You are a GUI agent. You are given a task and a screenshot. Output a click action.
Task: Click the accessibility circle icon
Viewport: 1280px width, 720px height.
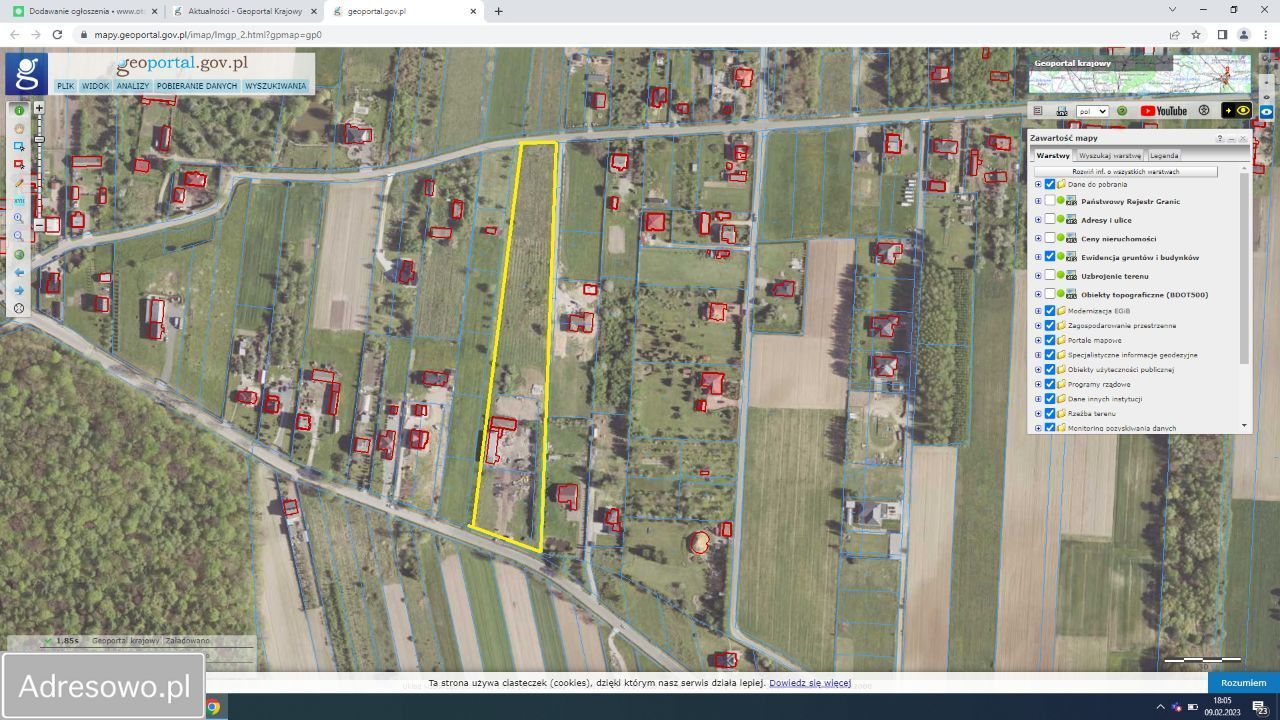[x=1204, y=111]
